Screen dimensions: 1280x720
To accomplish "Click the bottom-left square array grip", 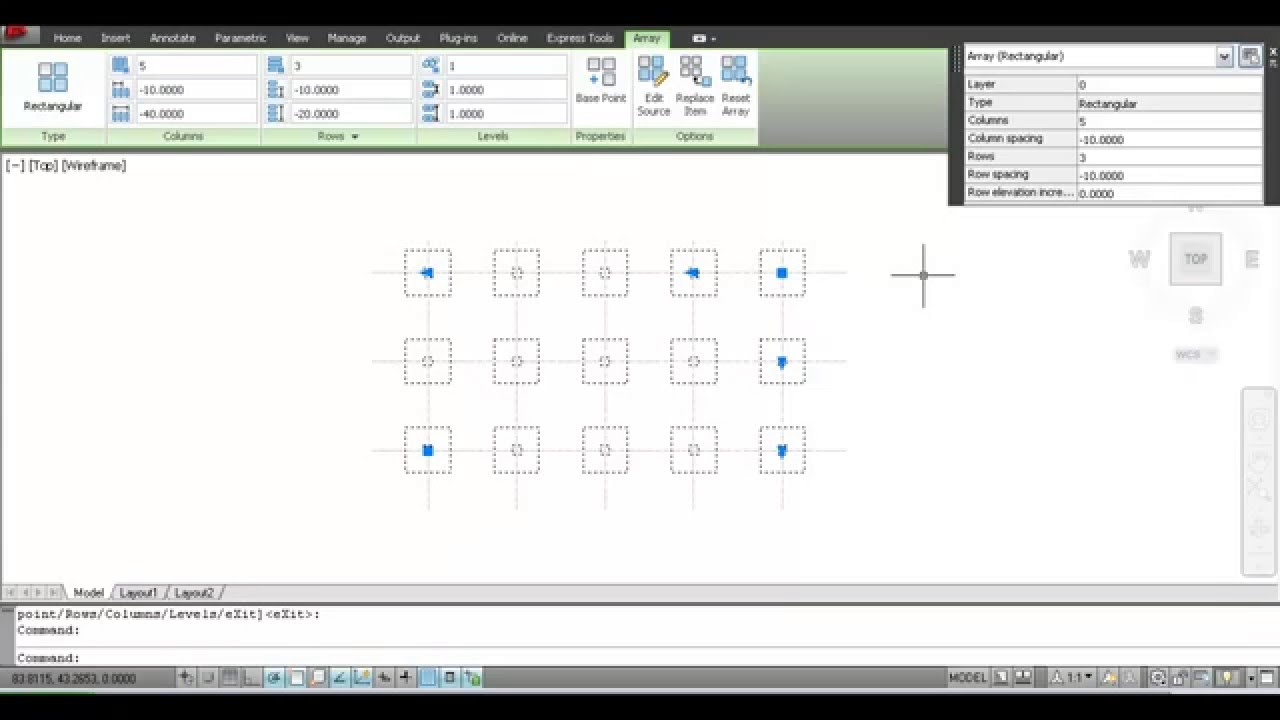I will click(428, 450).
